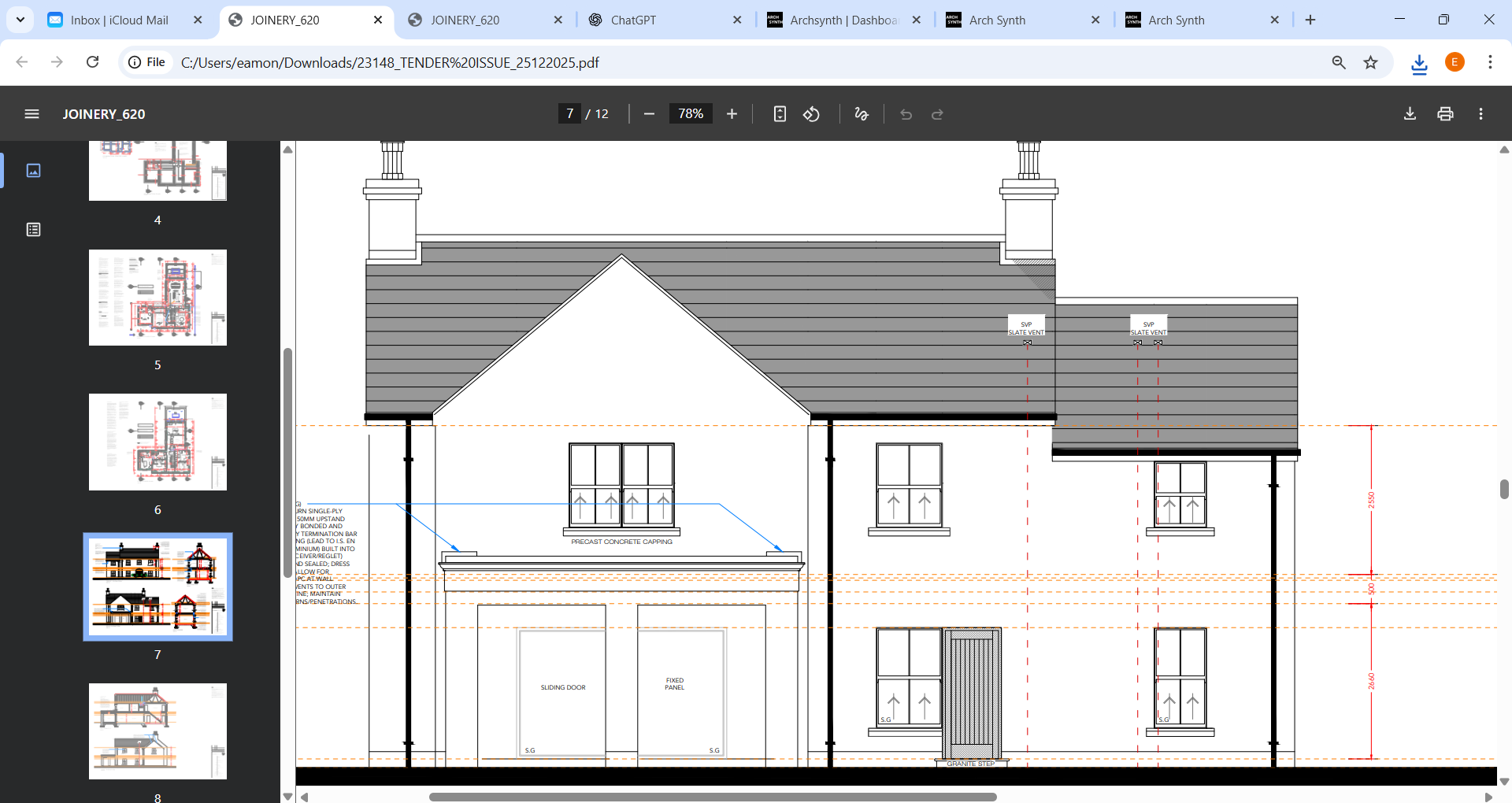Open the Inbox iCloud Mail tab
This screenshot has width=1512, height=803.
[x=119, y=20]
